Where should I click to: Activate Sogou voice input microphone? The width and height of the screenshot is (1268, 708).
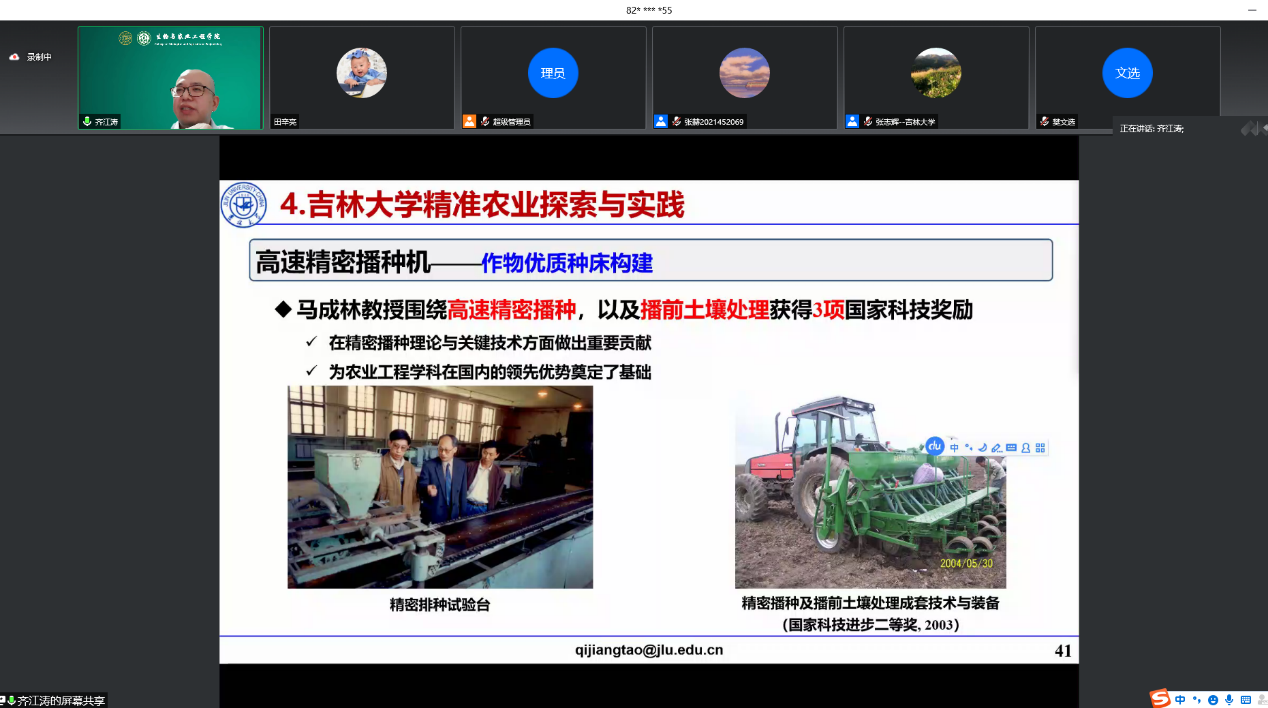click(x=1229, y=700)
